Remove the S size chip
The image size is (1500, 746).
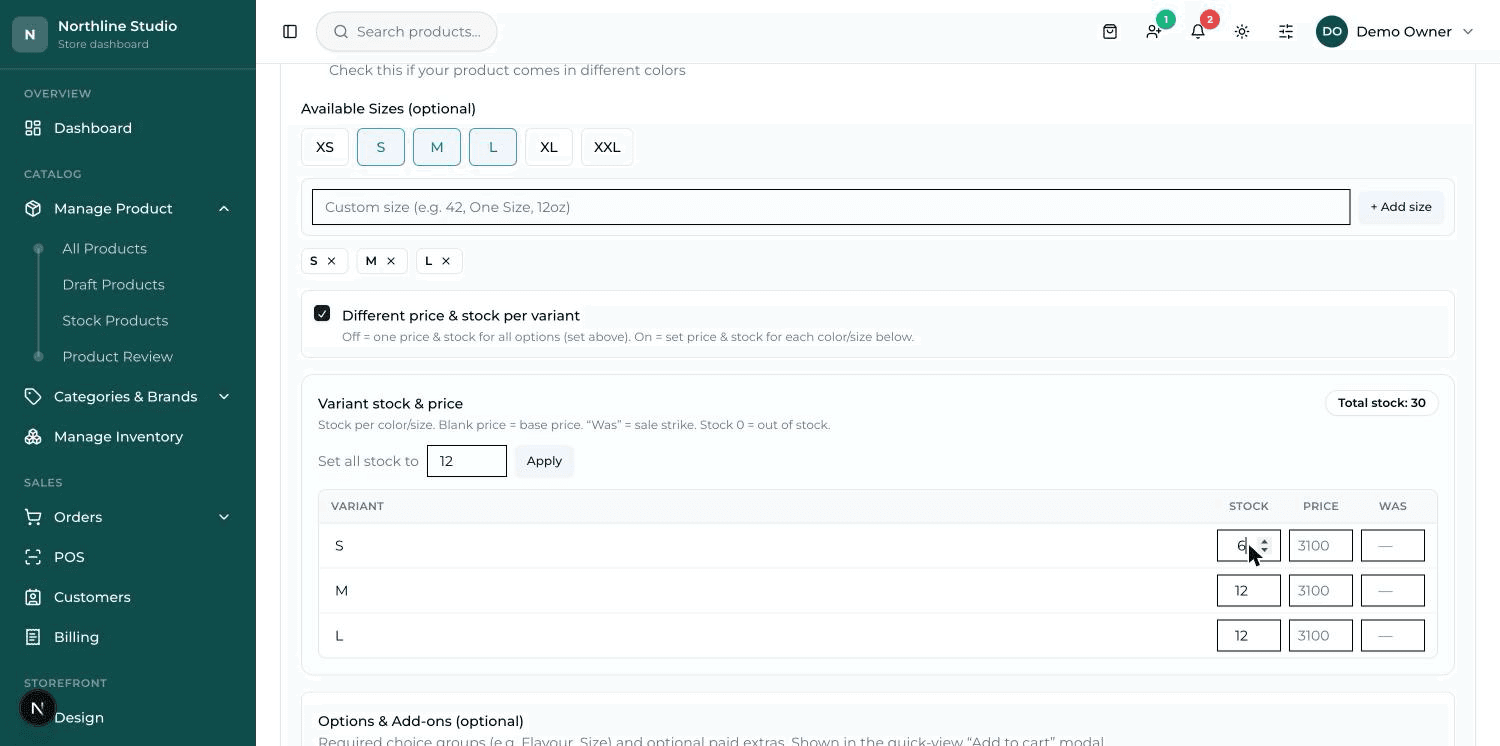331,261
